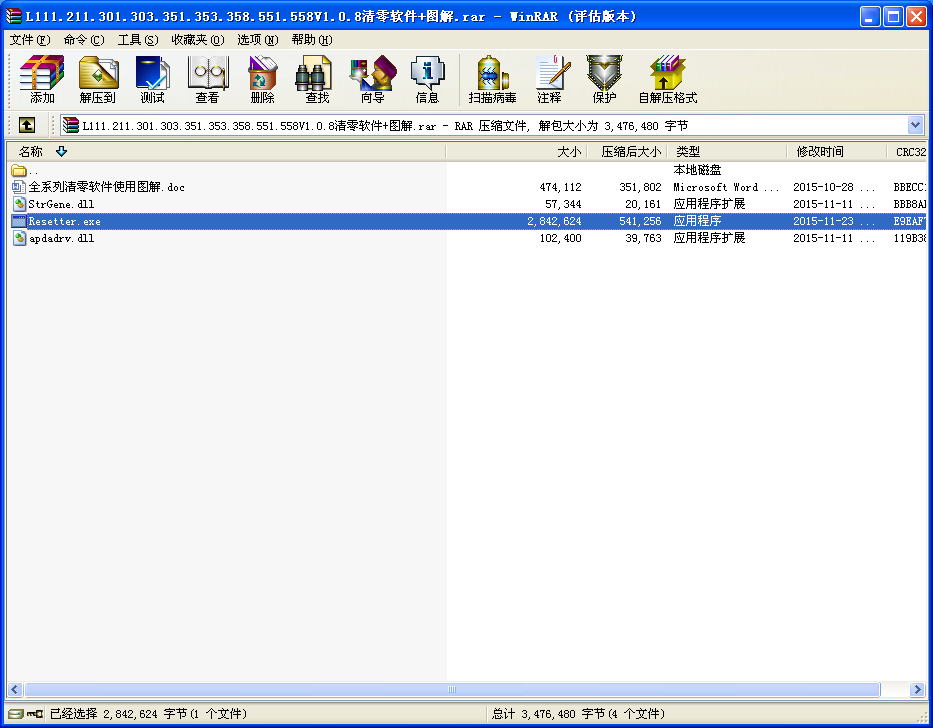Click the parent folder '..' entry
The image size is (933, 728).
pos(24,170)
